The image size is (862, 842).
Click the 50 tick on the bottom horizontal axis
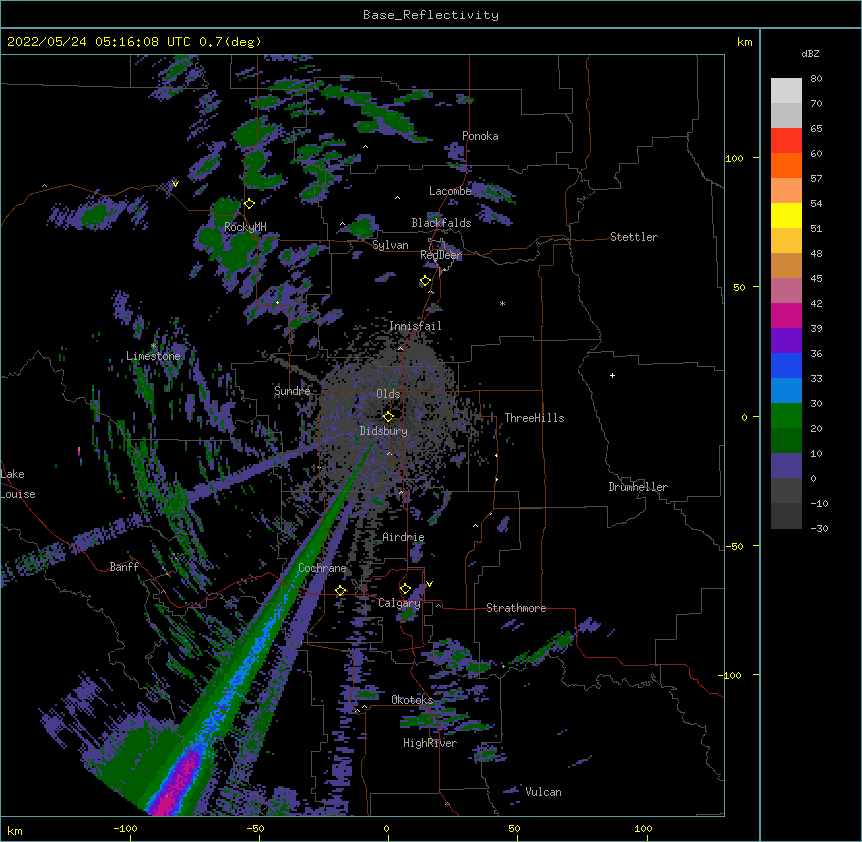pyautogui.click(x=514, y=828)
